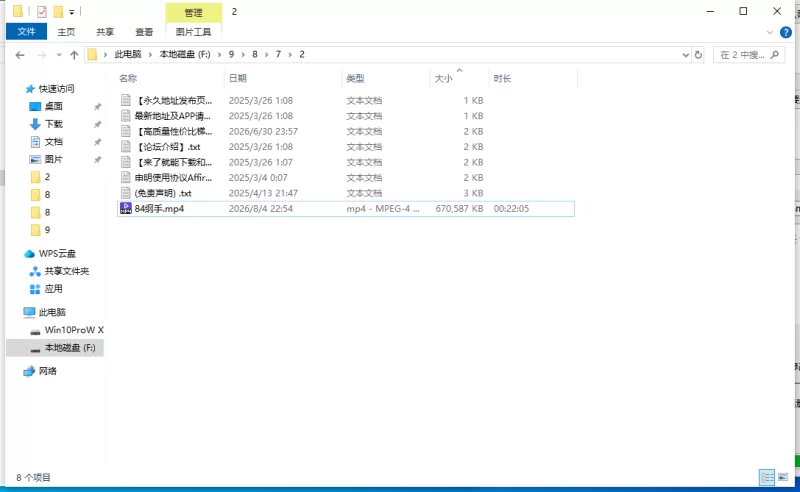Open folder 2 in navigation pane
This screenshot has height=492, width=800.
pyautogui.click(x=47, y=177)
